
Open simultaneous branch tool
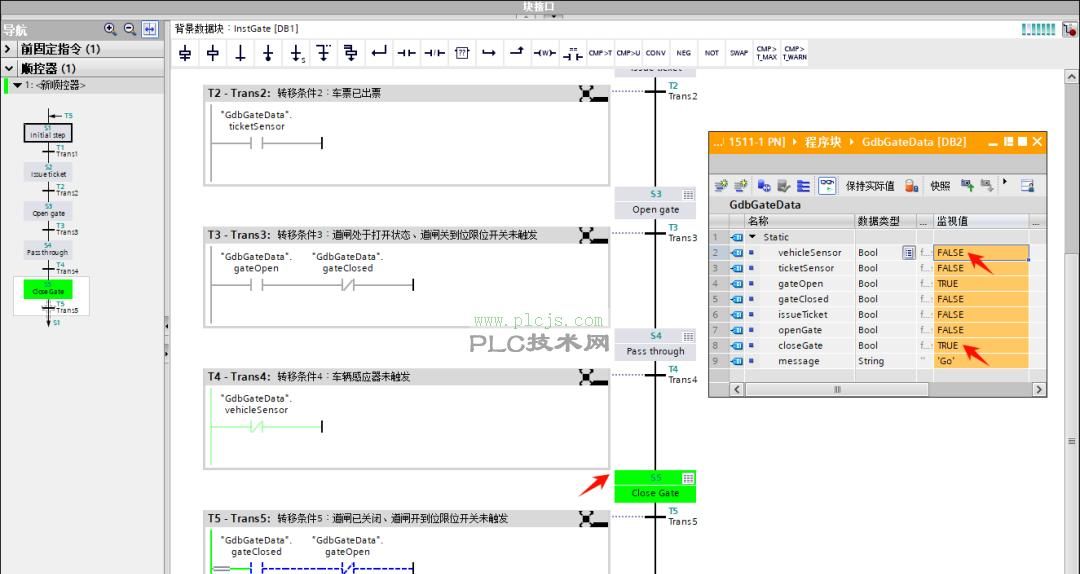[351, 52]
